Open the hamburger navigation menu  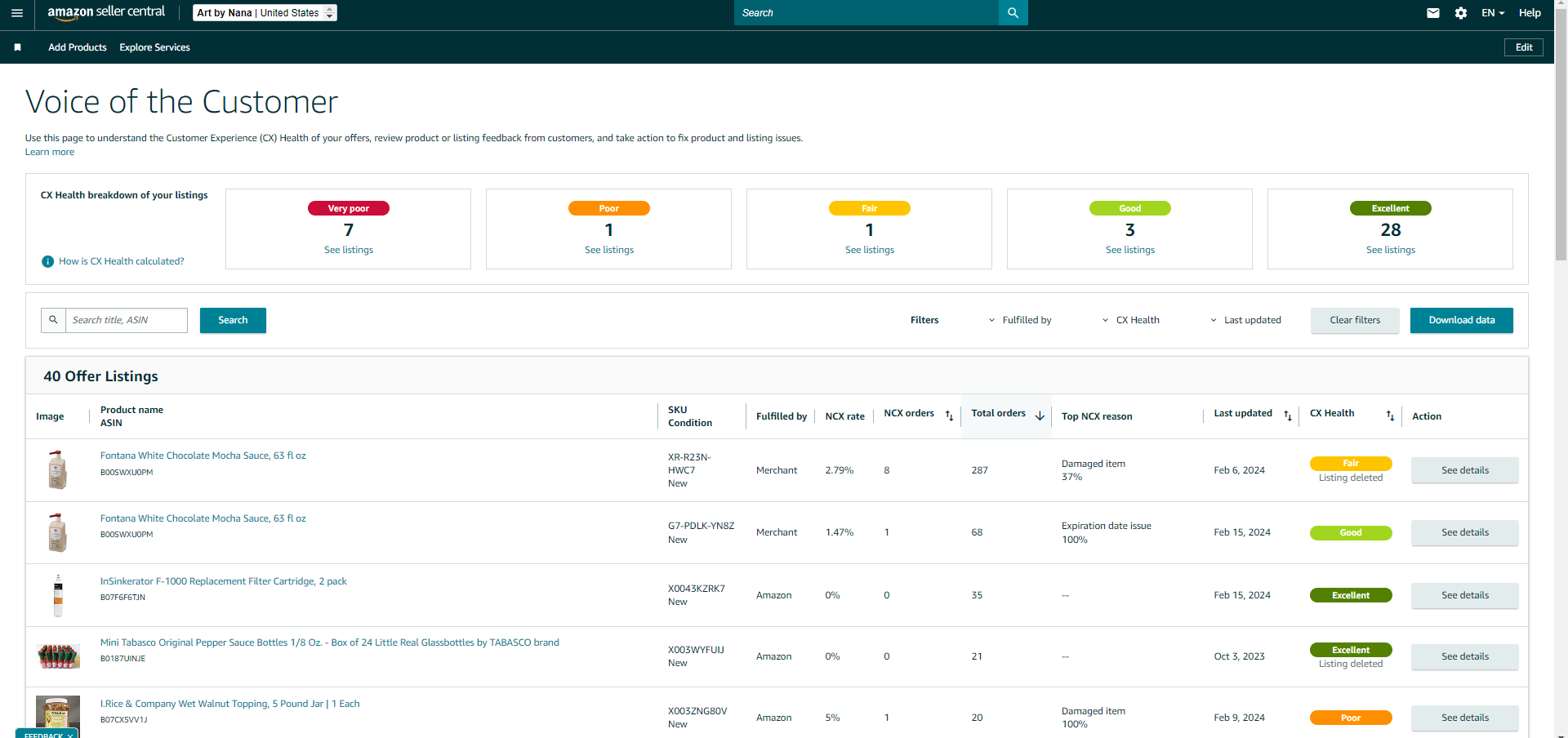click(x=17, y=13)
